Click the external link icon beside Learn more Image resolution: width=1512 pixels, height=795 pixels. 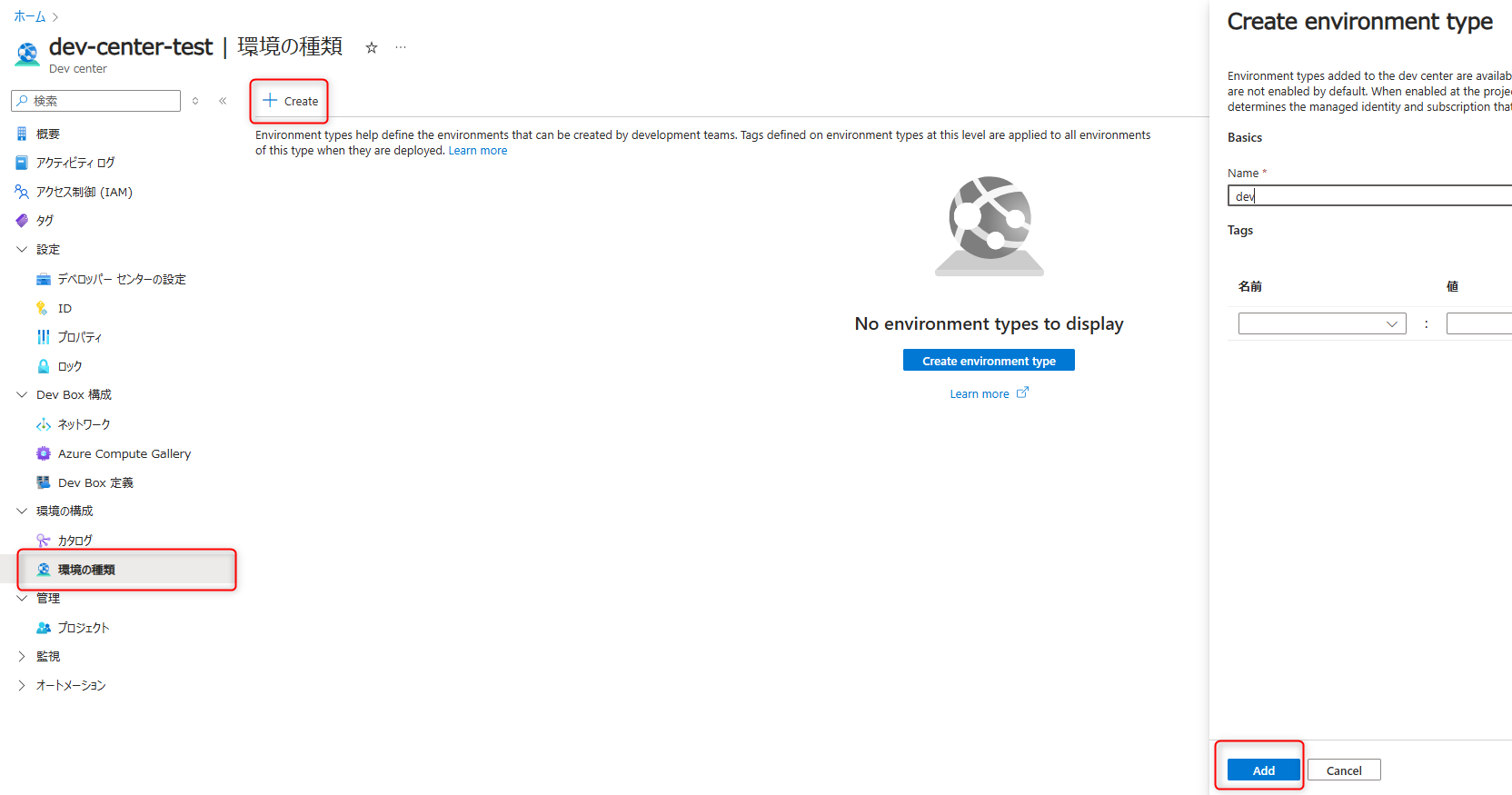pyautogui.click(x=1022, y=393)
